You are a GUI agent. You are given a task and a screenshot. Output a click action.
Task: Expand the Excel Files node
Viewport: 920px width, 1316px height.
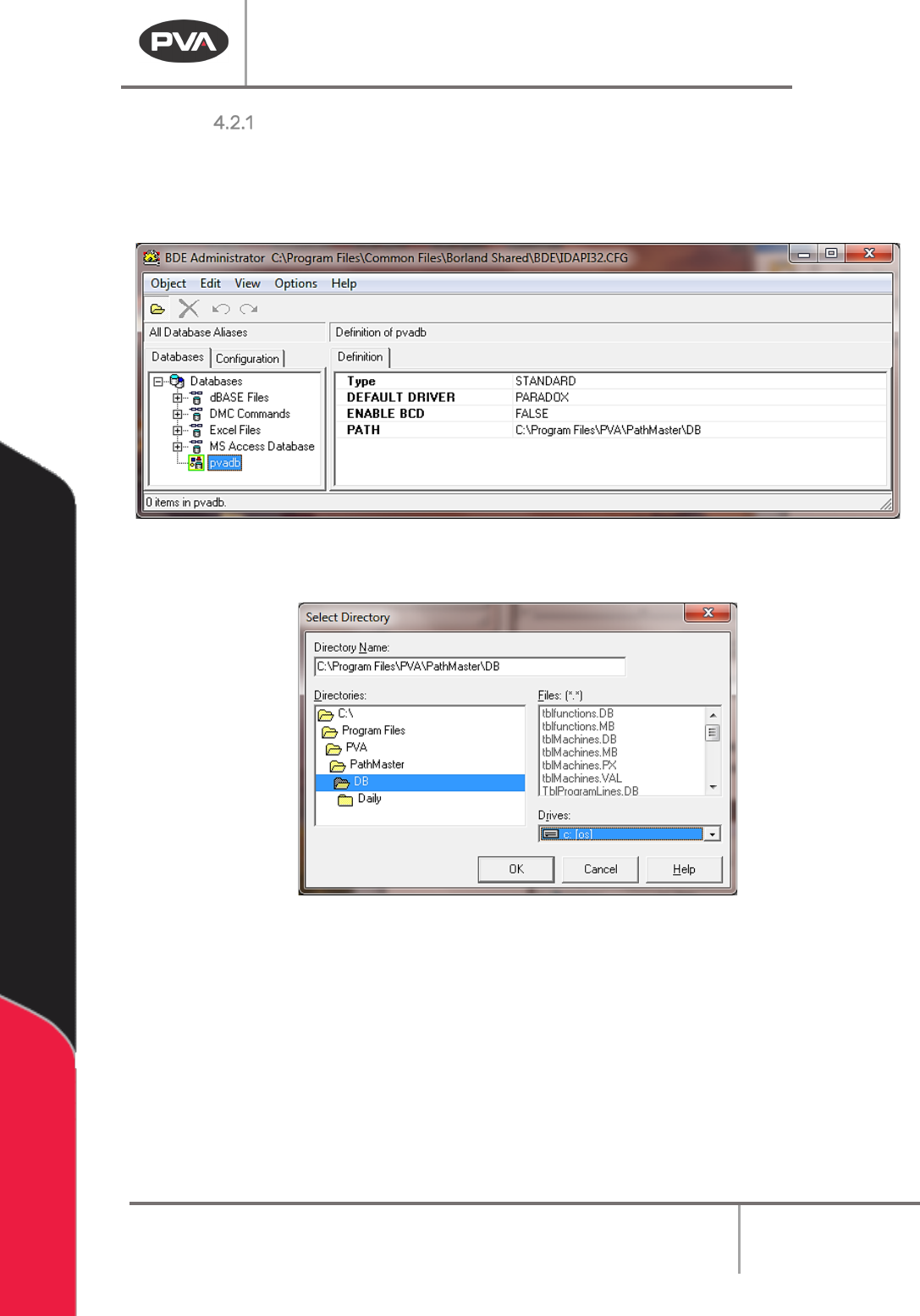(x=178, y=430)
